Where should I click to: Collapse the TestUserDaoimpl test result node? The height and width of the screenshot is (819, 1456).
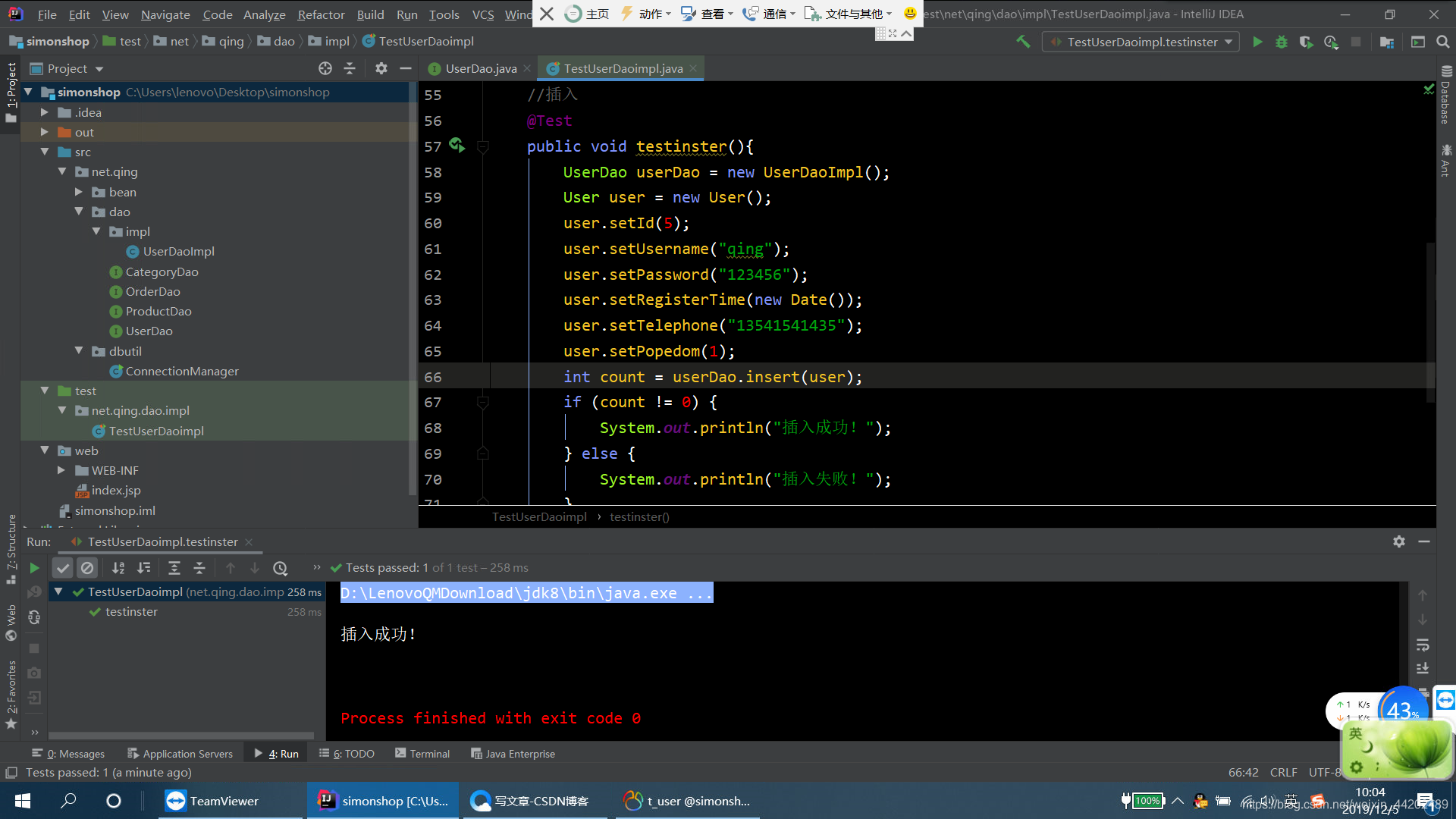click(x=58, y=591)
